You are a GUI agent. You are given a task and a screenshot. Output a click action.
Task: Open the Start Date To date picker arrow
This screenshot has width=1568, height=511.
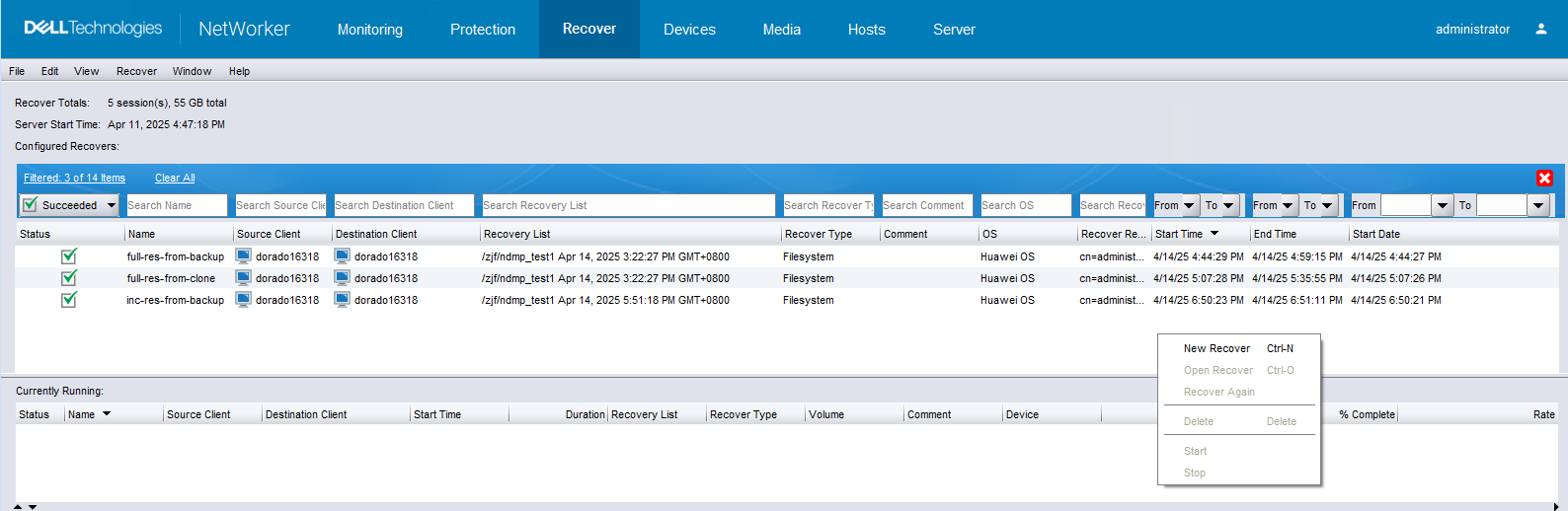coord(1538,205)
